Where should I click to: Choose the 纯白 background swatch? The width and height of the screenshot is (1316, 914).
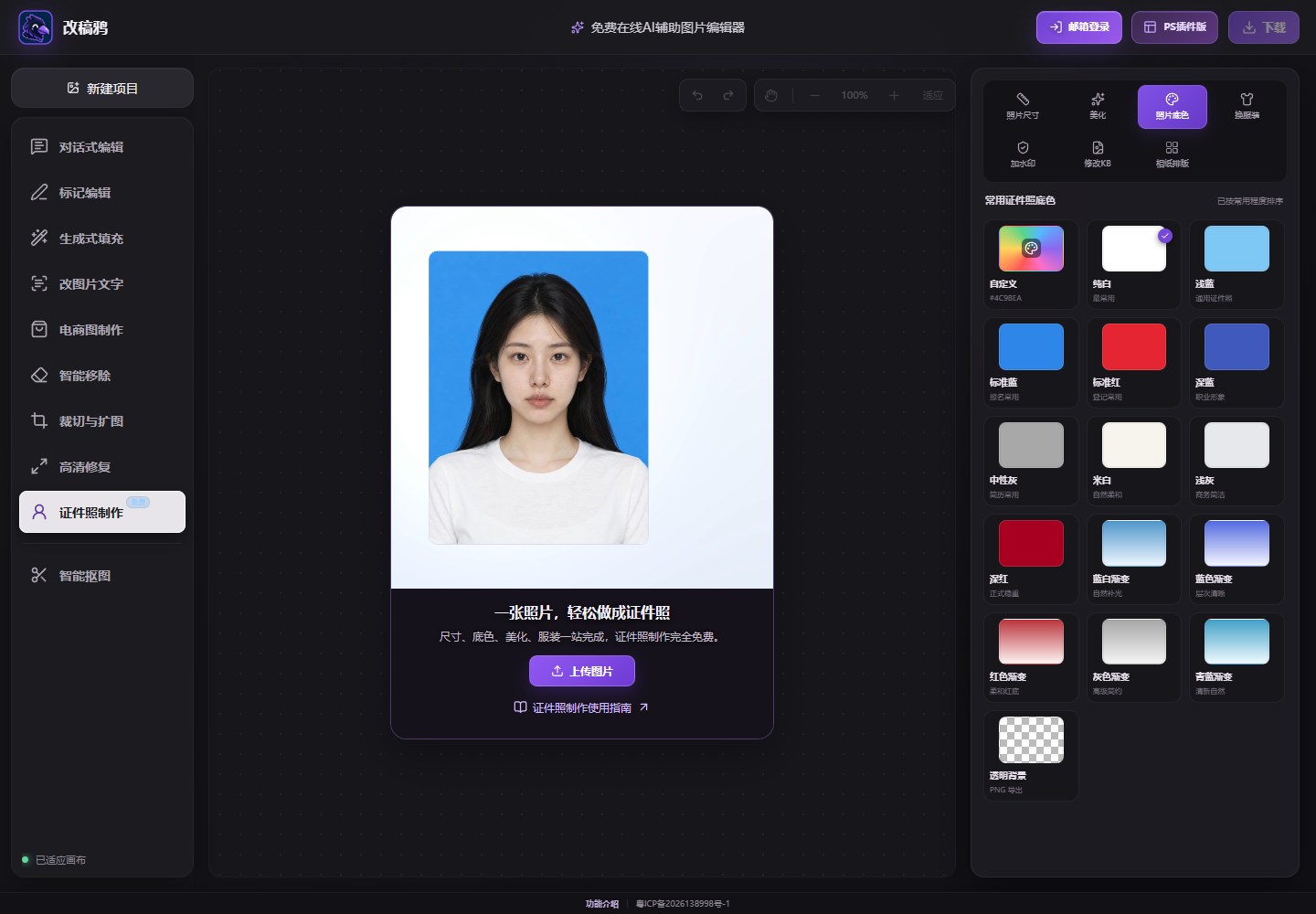pyautogui.click(x=1134, y=264)
